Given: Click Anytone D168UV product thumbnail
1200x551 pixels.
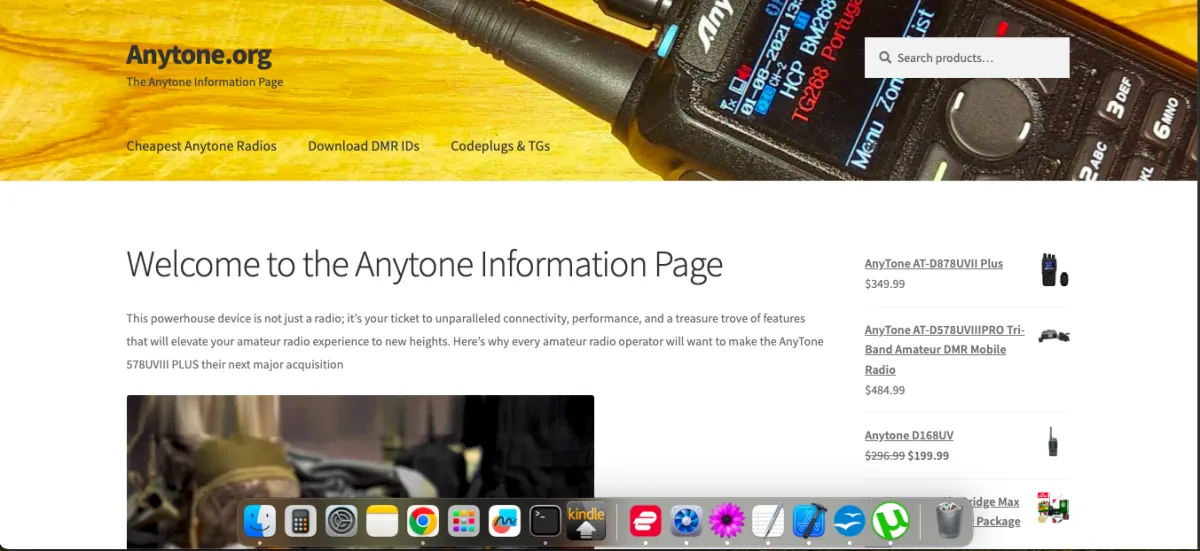Looking at the screenshot, I should point(1053,442).
